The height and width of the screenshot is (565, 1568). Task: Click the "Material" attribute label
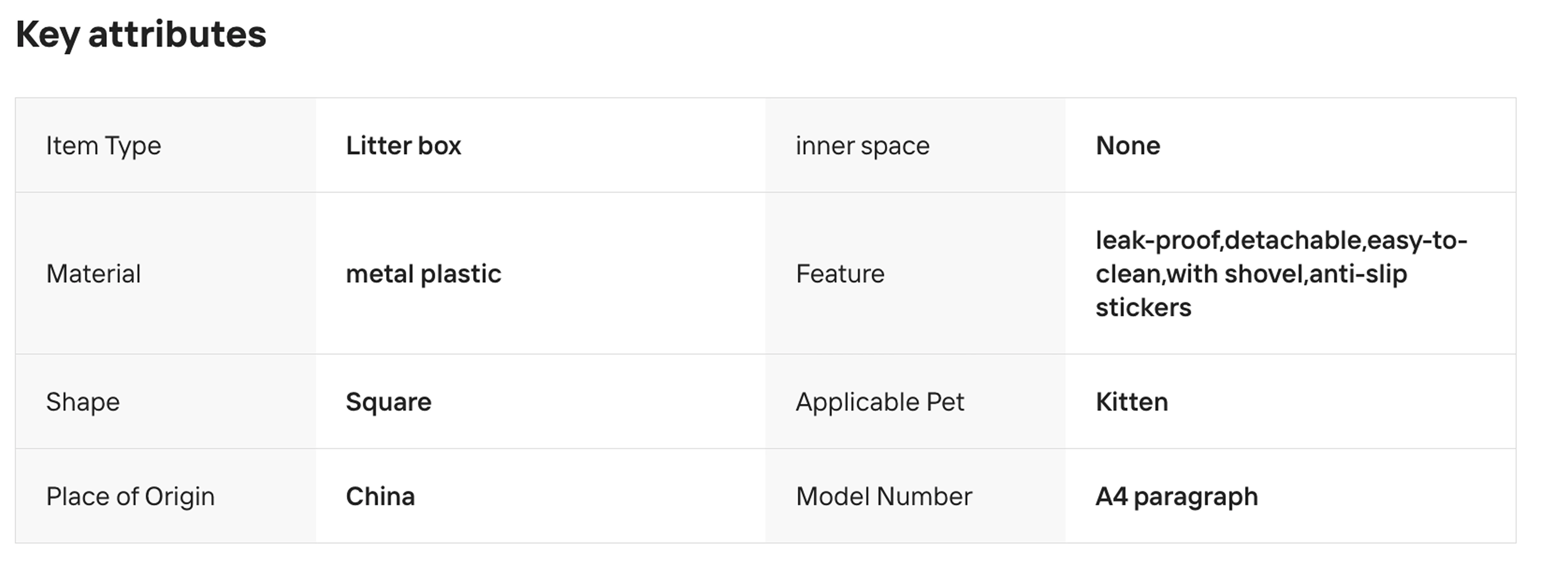pyautogui.click(x=93, y=274)
